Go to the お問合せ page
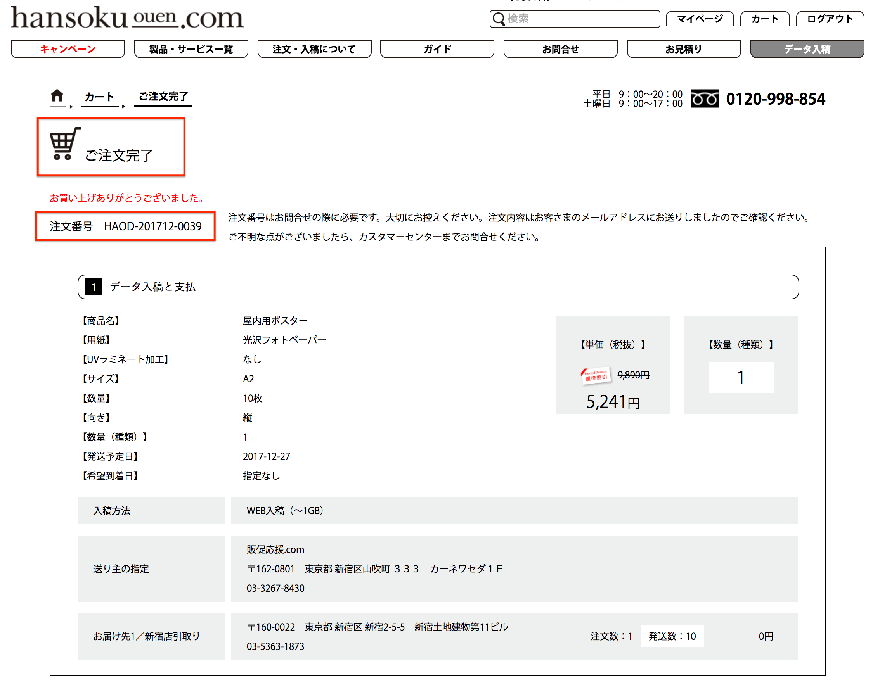Image resolution: width=880 pixels, height=691 pixels. point(560,49)
